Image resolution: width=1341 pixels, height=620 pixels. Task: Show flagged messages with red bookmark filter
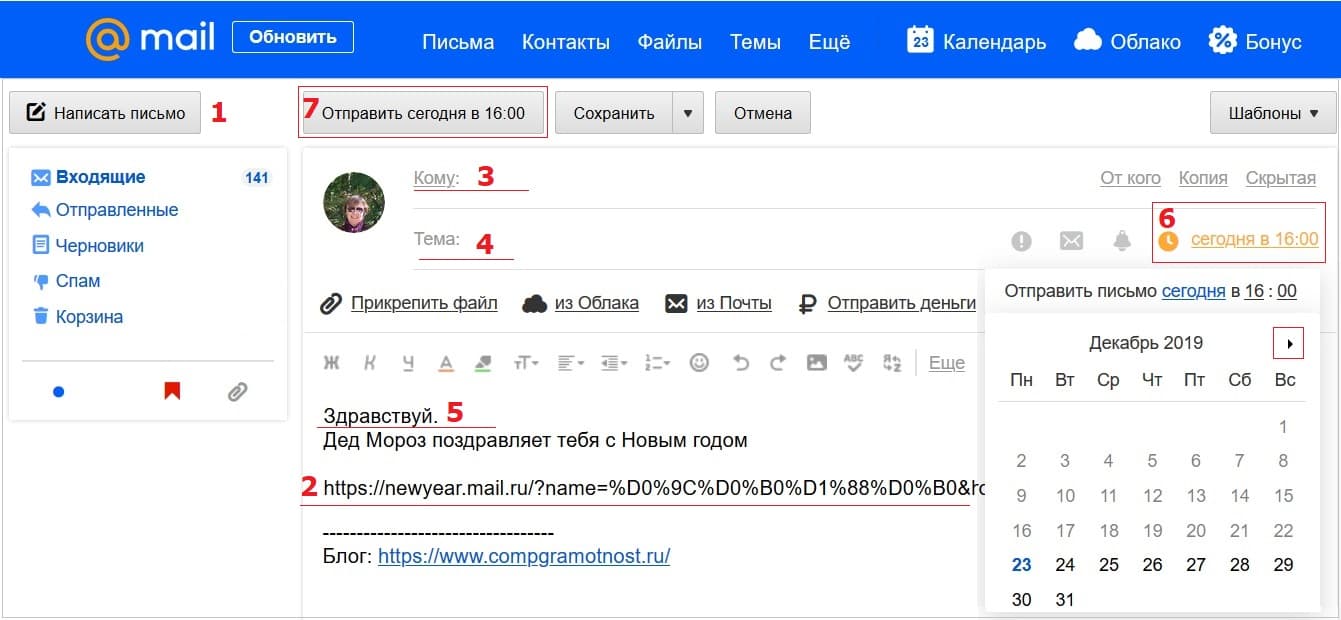pos(172,392)
